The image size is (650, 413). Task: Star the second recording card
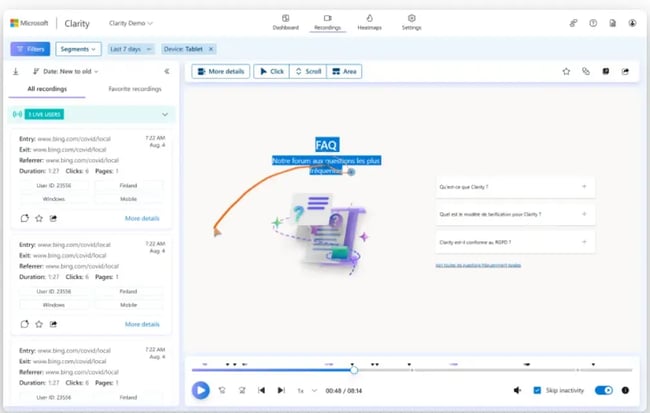click(x=39, y=324)
